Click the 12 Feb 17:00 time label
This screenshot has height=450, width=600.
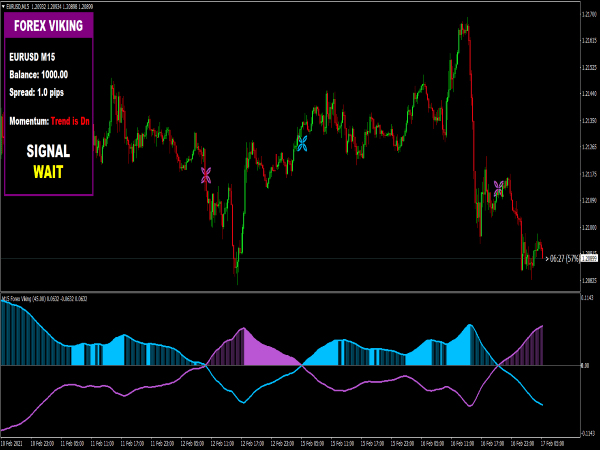pyautogui.click(x=252, y=443)
